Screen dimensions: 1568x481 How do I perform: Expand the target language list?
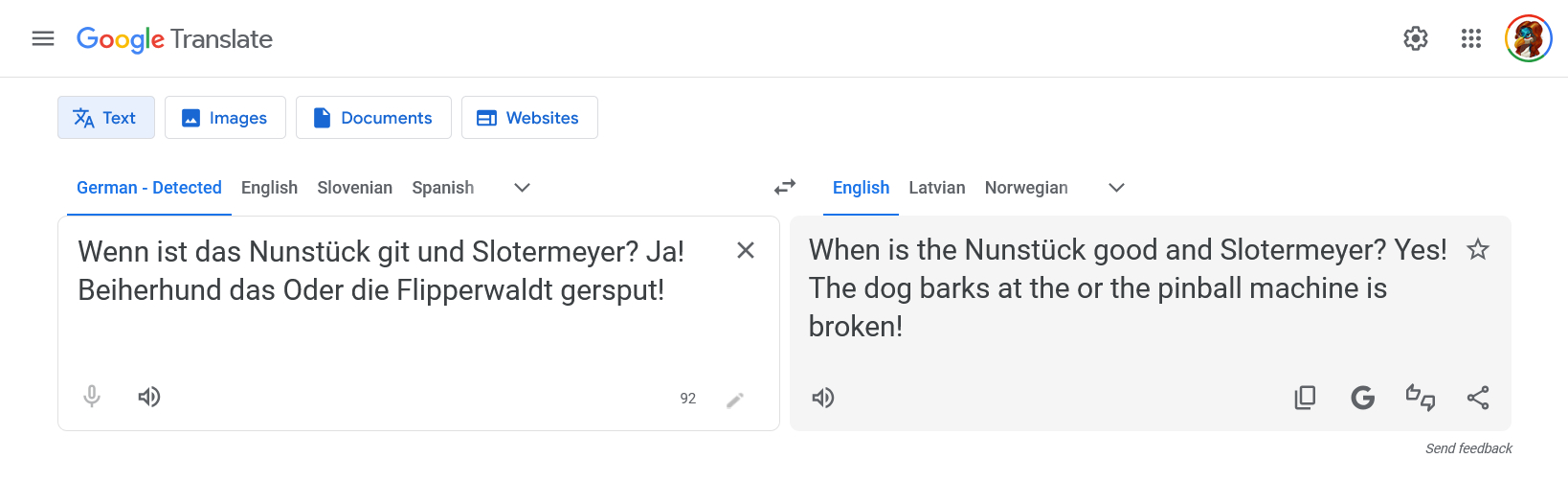1116,188
